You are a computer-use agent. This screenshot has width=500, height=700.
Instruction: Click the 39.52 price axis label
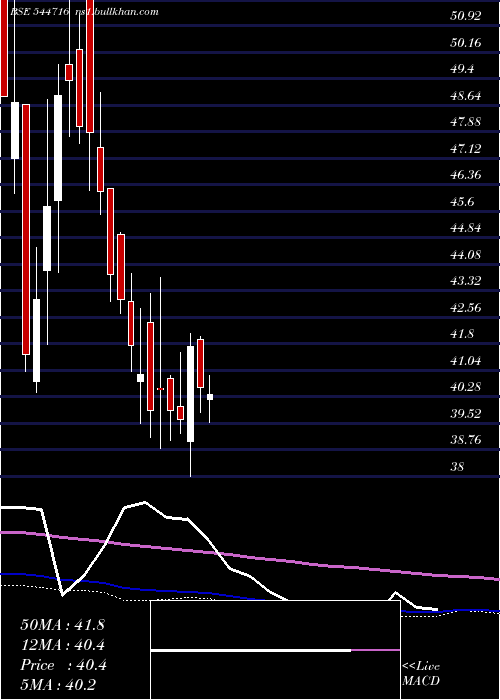(x=466, y=413)
